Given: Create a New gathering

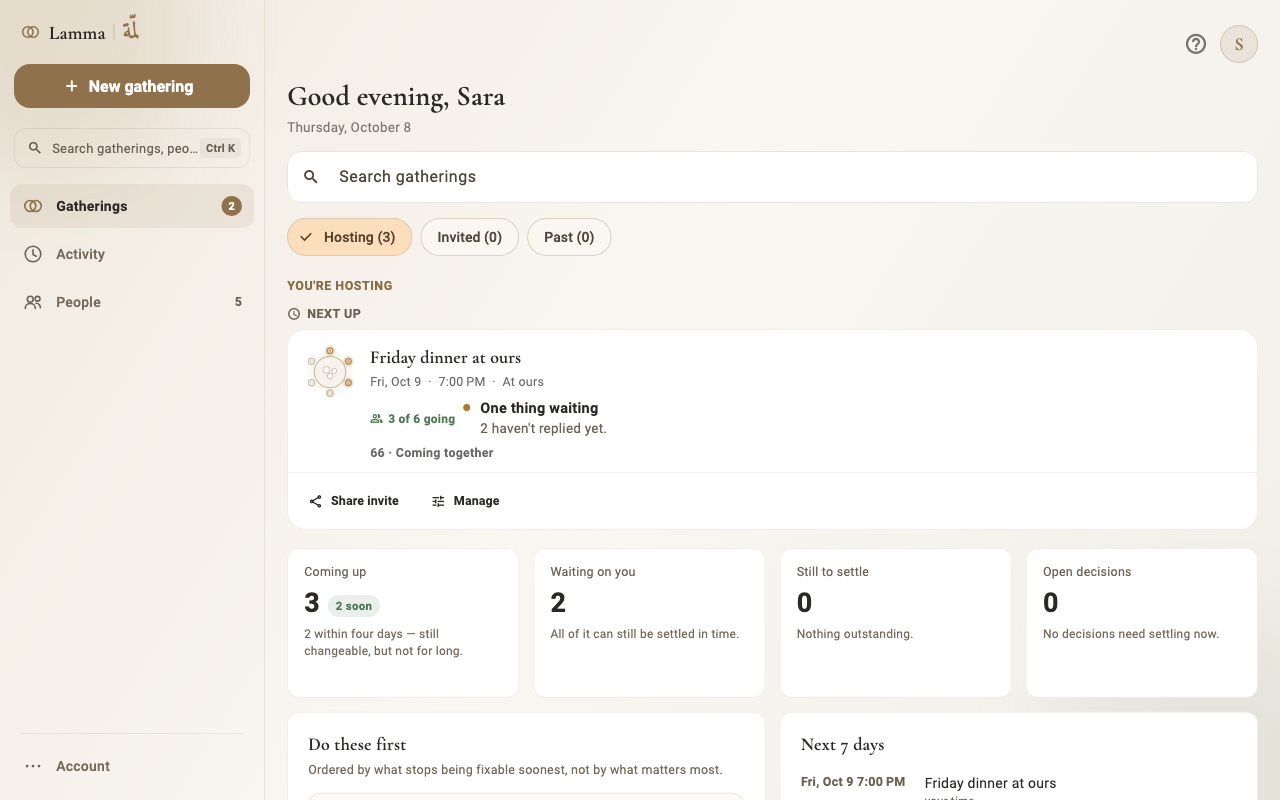Looking at the screenshot, I should (132, 86).
